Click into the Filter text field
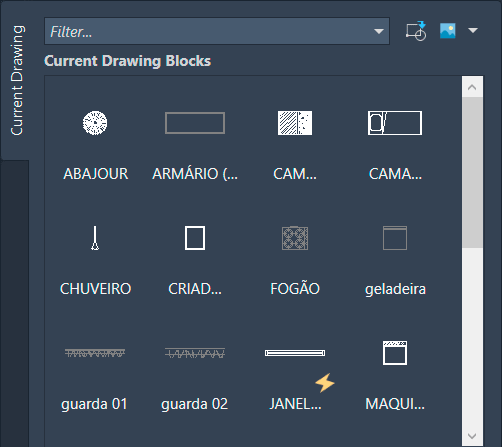This screenshot has height=447, width=502. [x=208, y=31]
